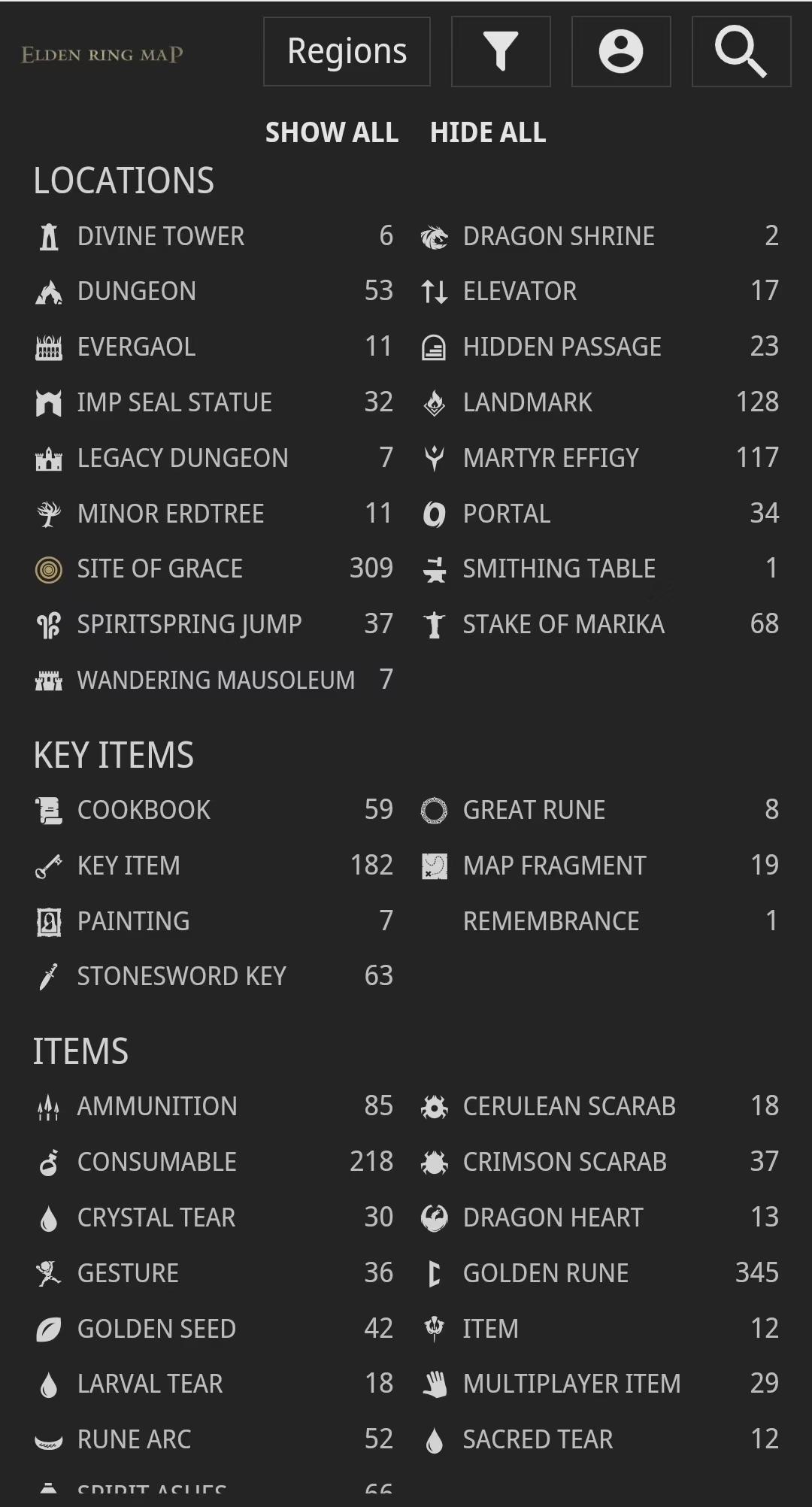Open the Regions selector
812x1507 pixels.
pyautogui.click(x=347, y=52)
